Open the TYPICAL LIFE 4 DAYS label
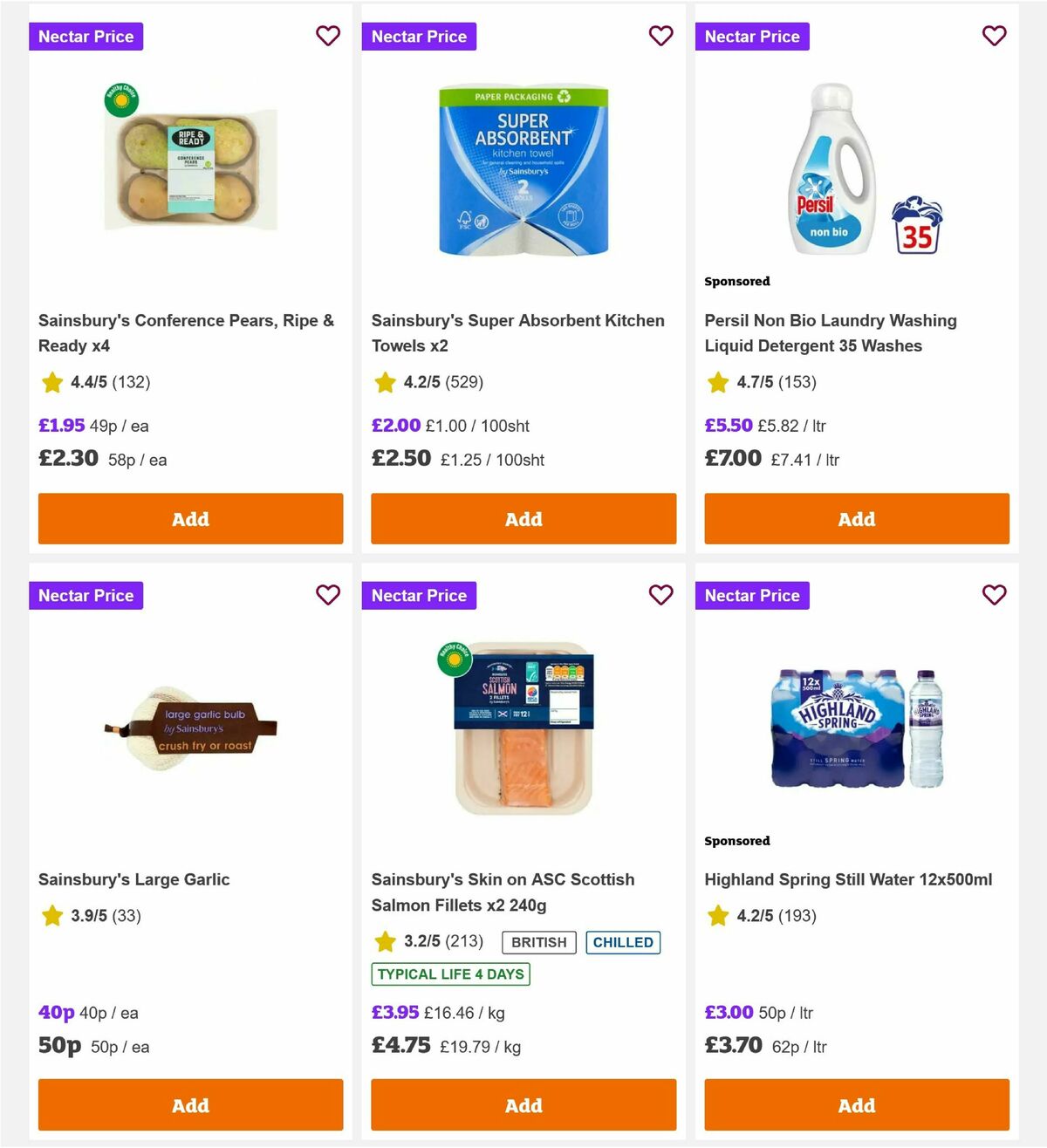Viewport: 1047px width, 1148px height. [x=450, y=974]
